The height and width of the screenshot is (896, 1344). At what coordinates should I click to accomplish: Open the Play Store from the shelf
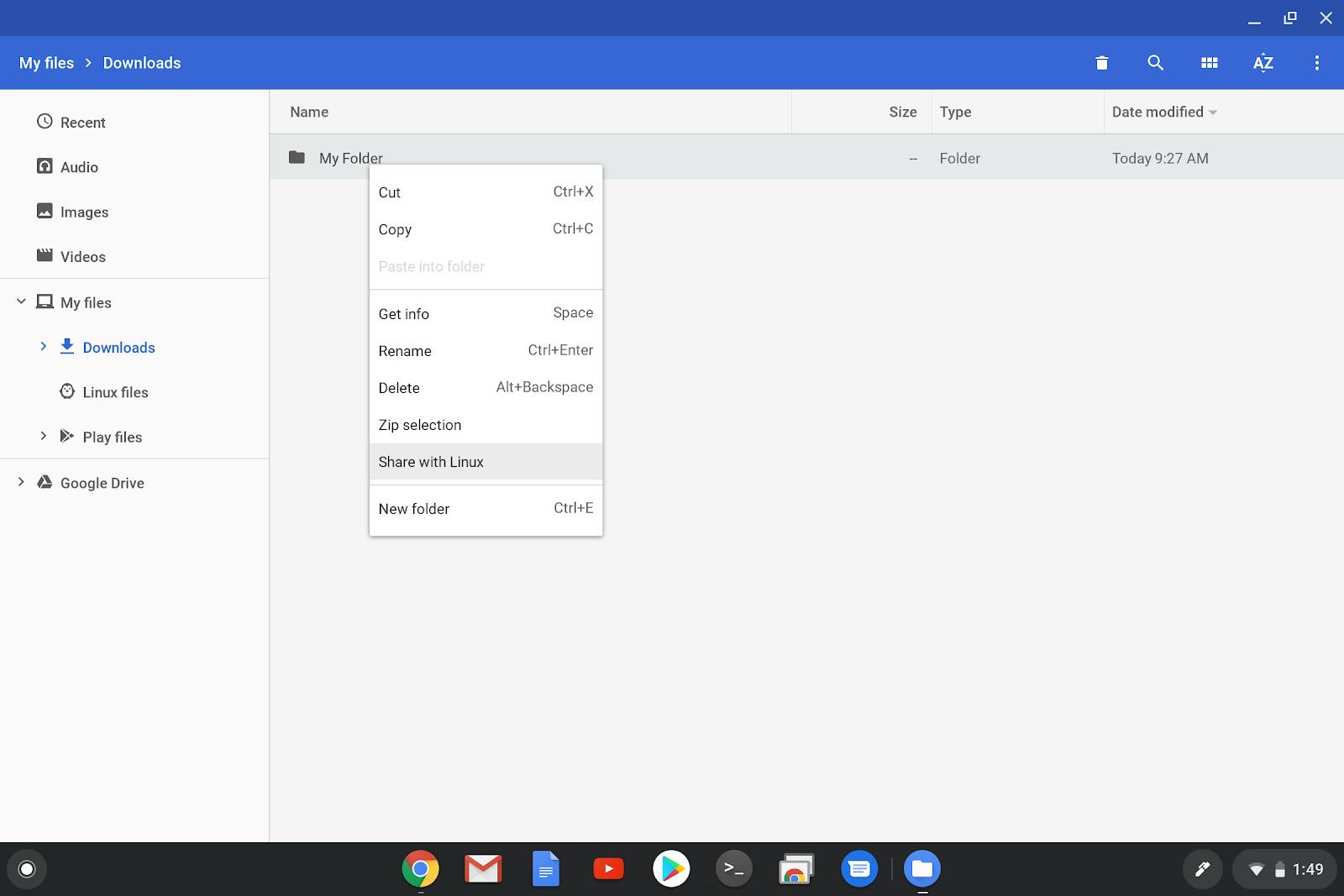click(x=670, y=869)
